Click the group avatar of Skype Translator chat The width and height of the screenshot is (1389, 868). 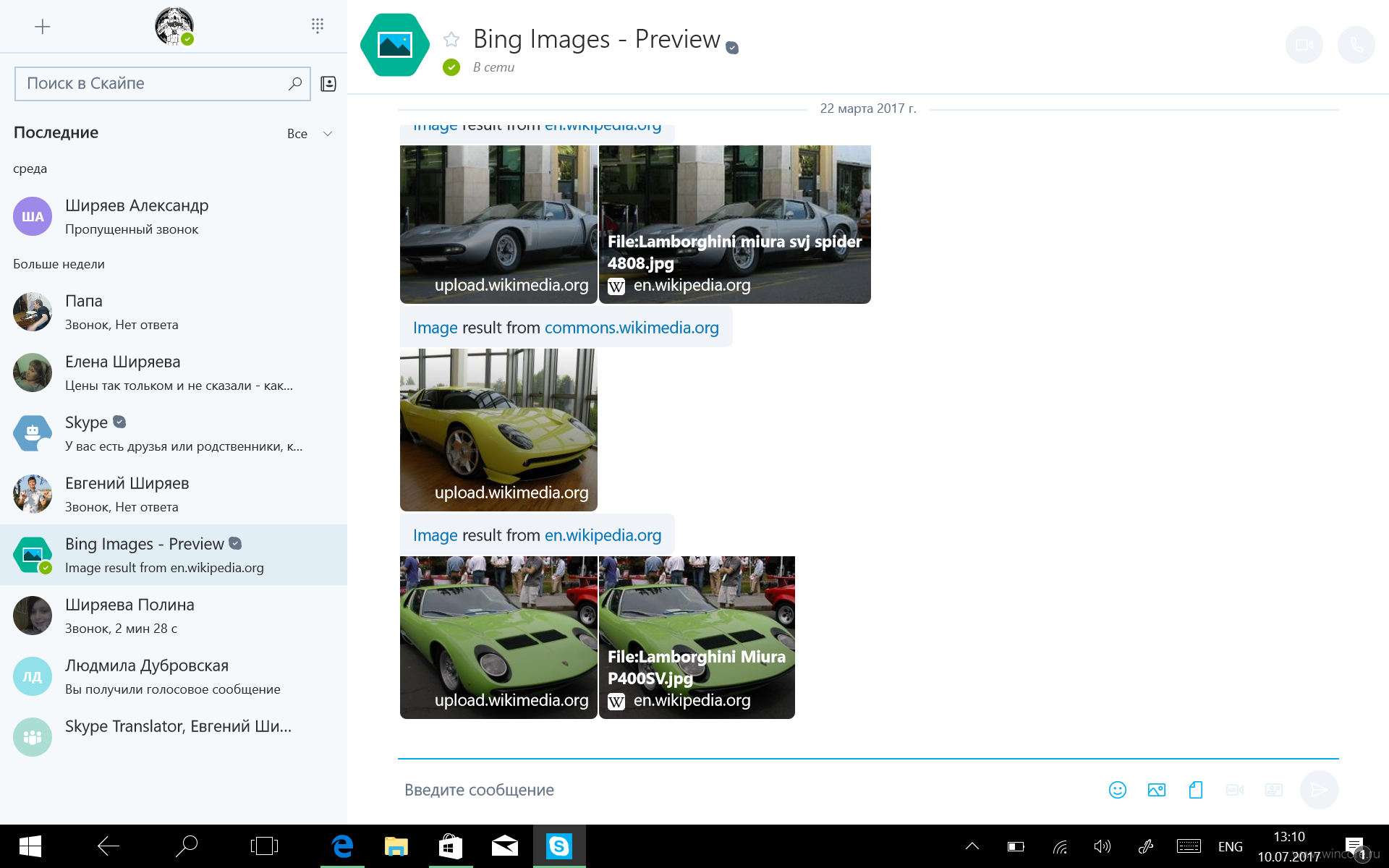pos(33,737)
